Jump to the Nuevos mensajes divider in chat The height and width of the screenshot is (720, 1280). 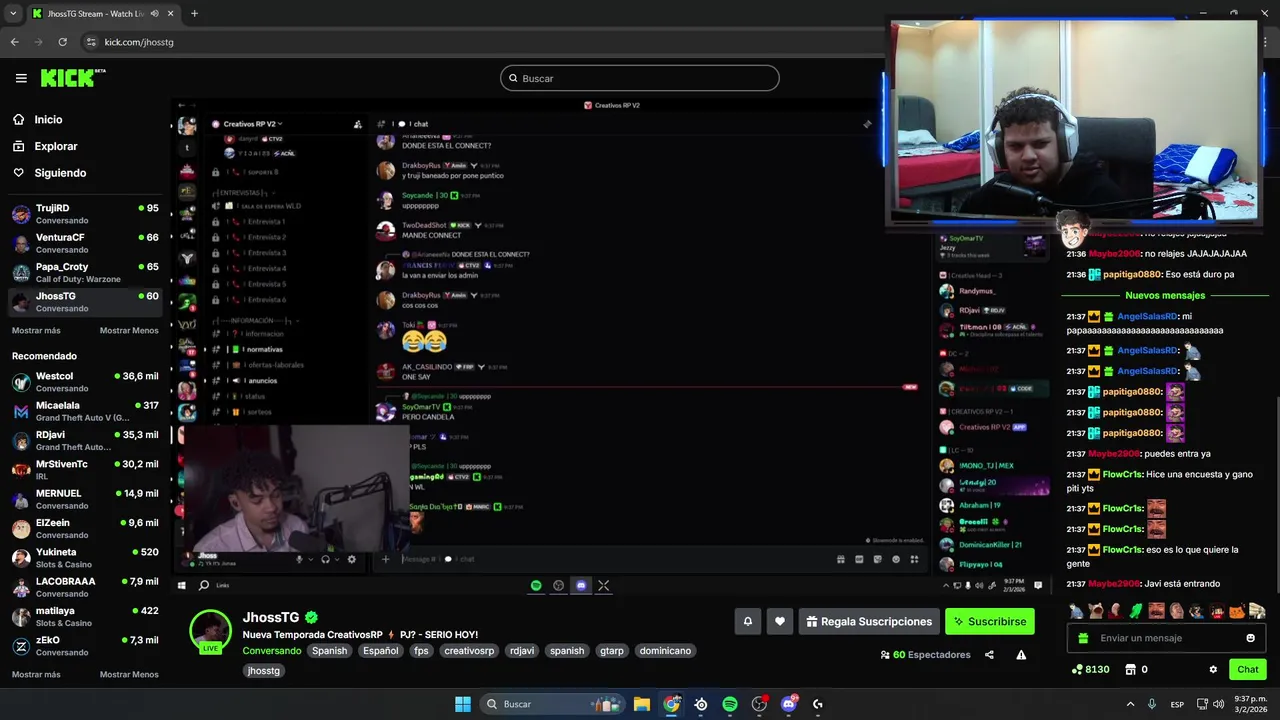pyautogui.click(x=1165, y=295)
